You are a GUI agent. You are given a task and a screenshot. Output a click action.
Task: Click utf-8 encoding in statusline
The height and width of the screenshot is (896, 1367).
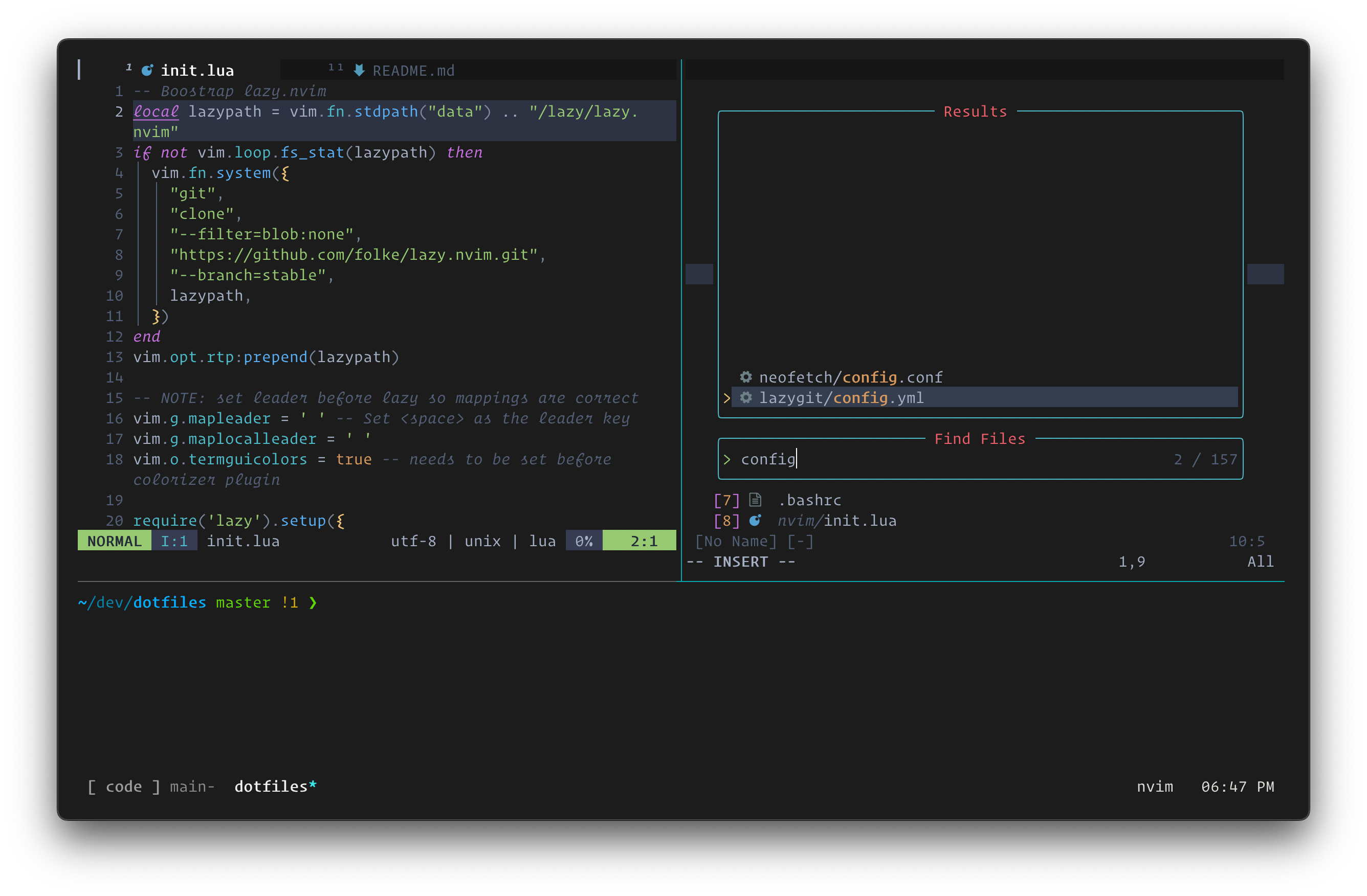coord(413,541)
